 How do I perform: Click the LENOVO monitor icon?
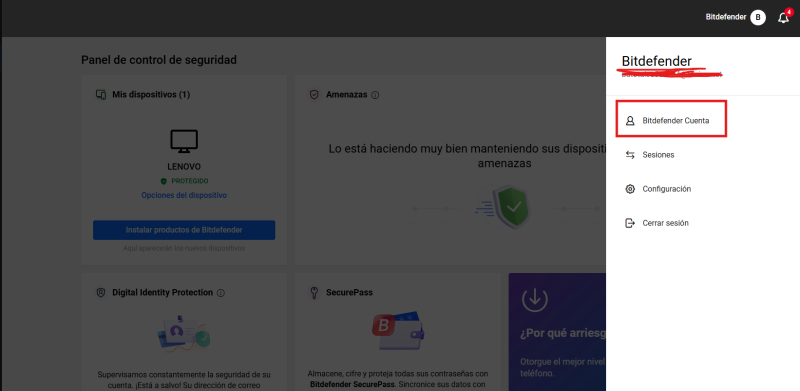[x=184, y=141]
